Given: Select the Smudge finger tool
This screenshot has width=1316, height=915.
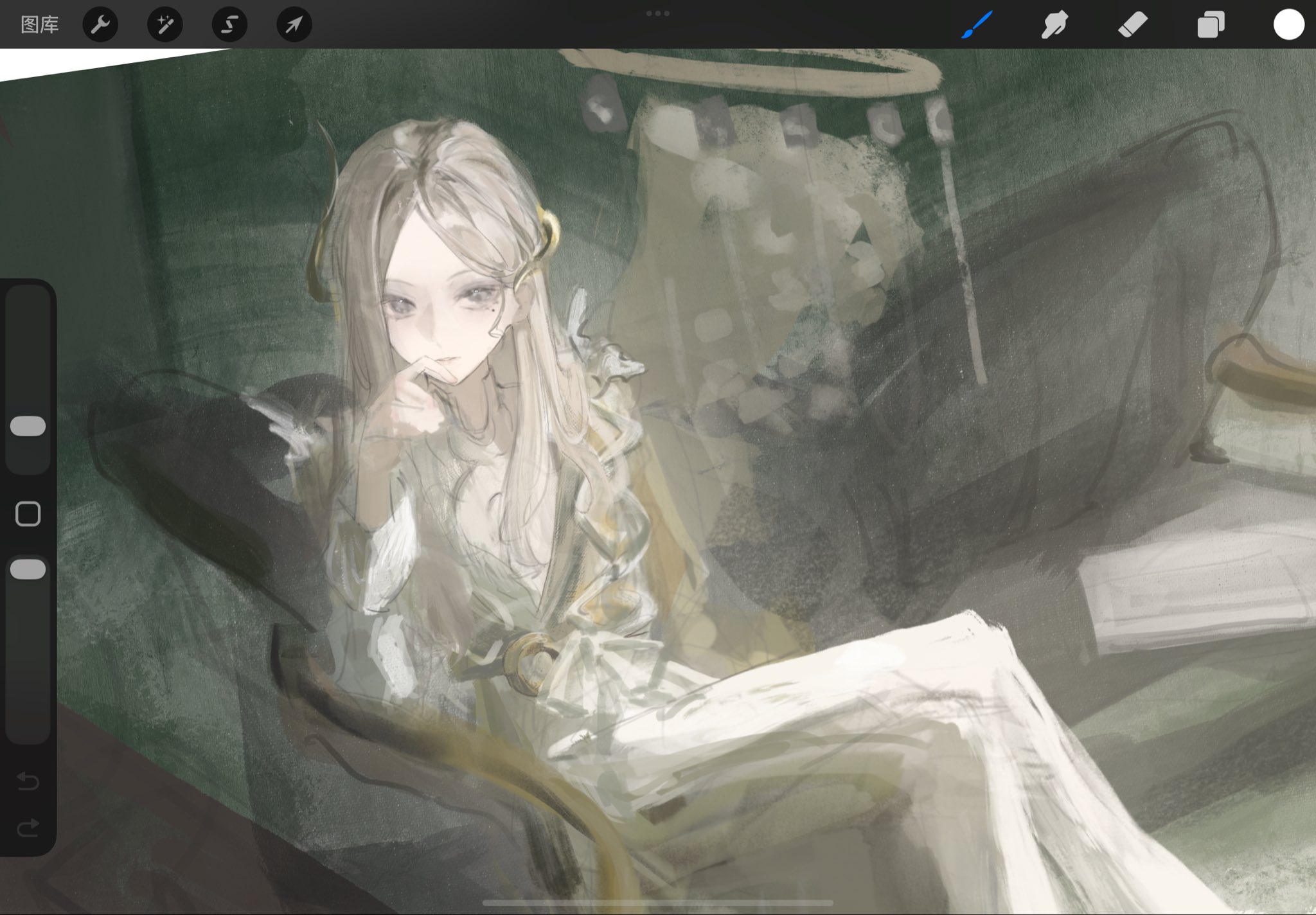Looking at the screenshot, I should [1054, 24].
